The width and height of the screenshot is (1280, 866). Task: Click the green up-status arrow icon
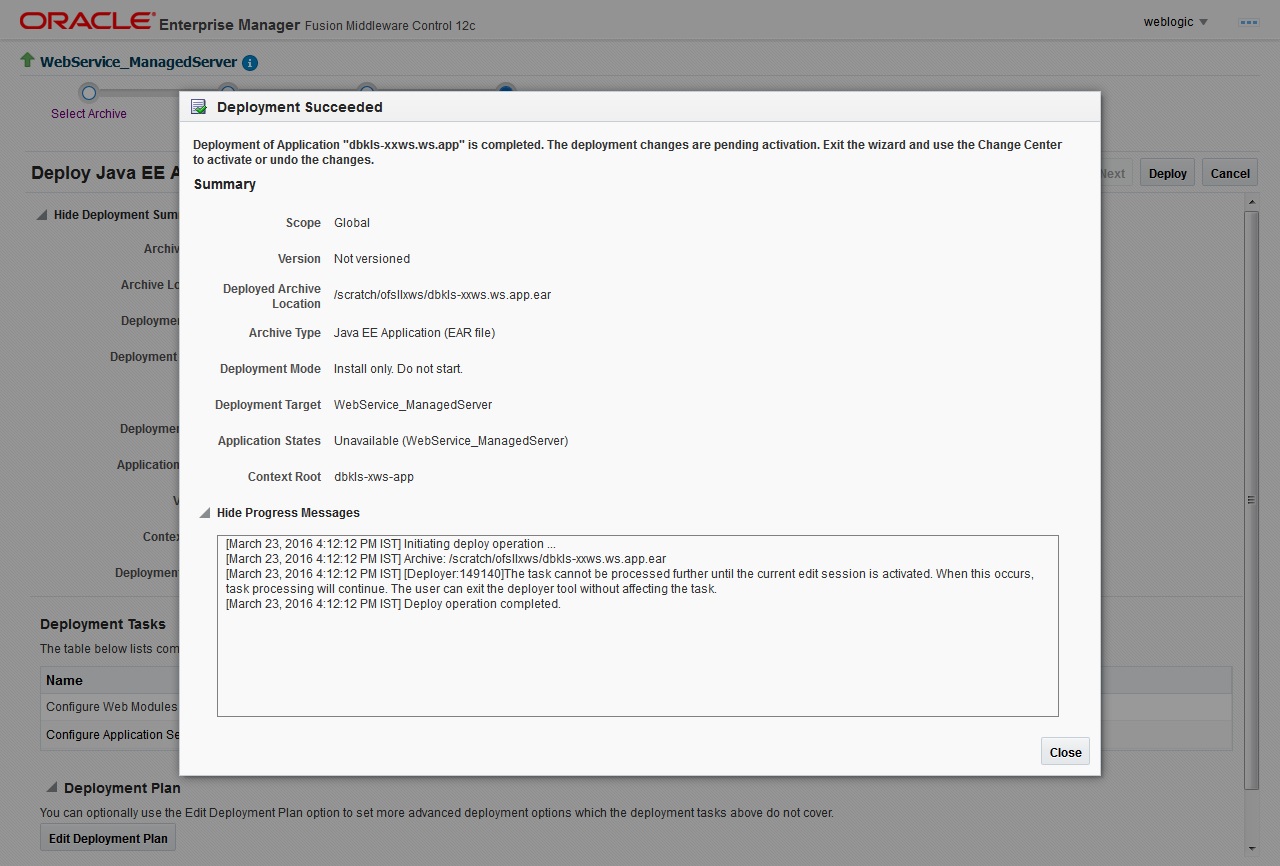(27, 61)
